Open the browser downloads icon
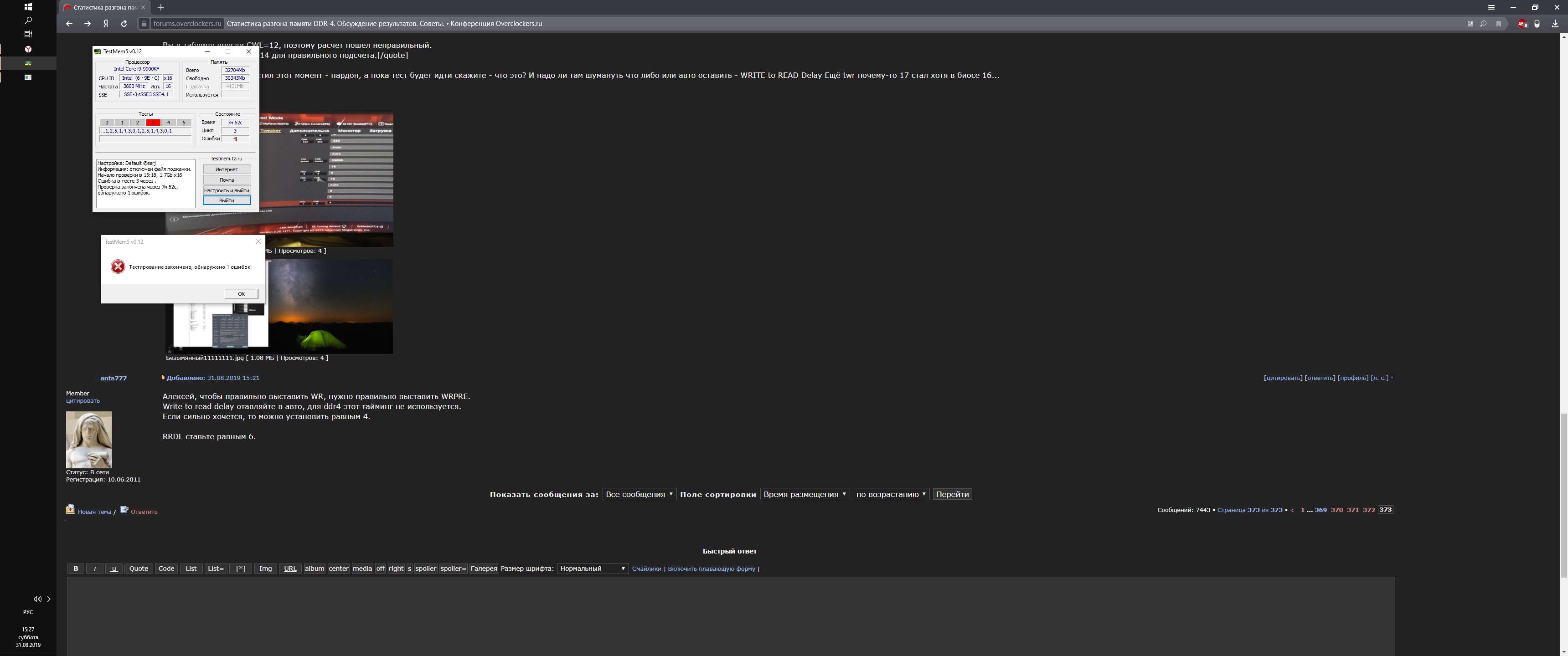The image size is (1568, 656). tap(1555, 24)
